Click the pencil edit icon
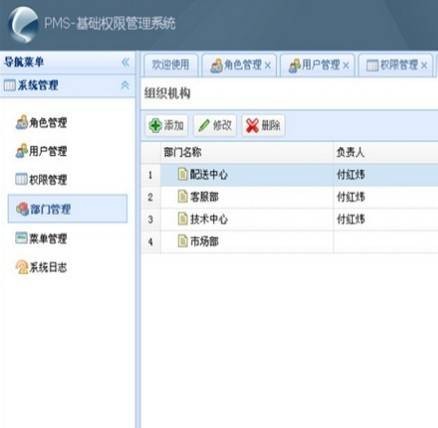The image size is (438, 428). coord(204,126)
